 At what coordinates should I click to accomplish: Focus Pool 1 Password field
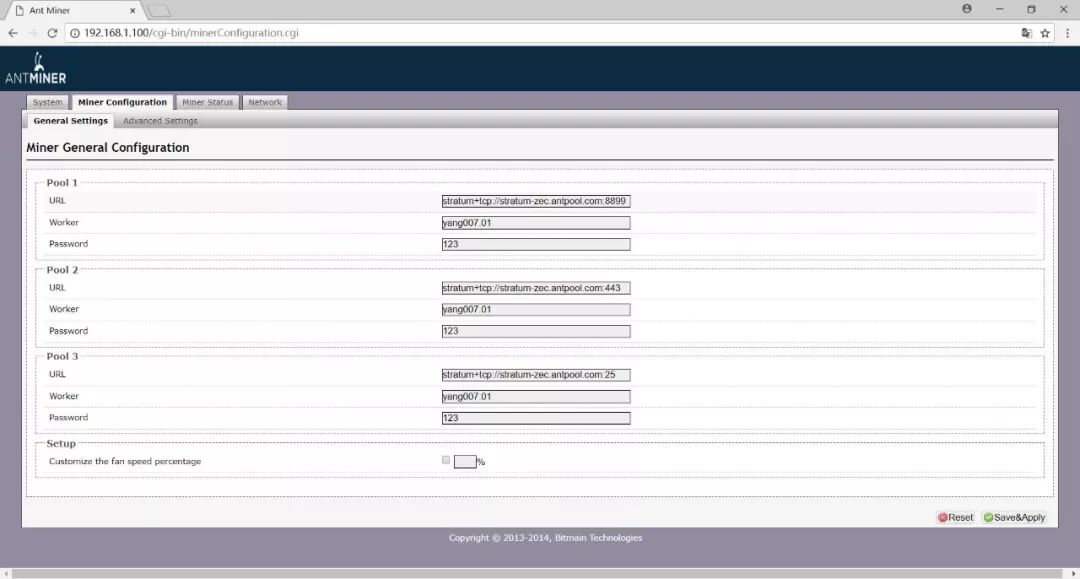[536, 244]
